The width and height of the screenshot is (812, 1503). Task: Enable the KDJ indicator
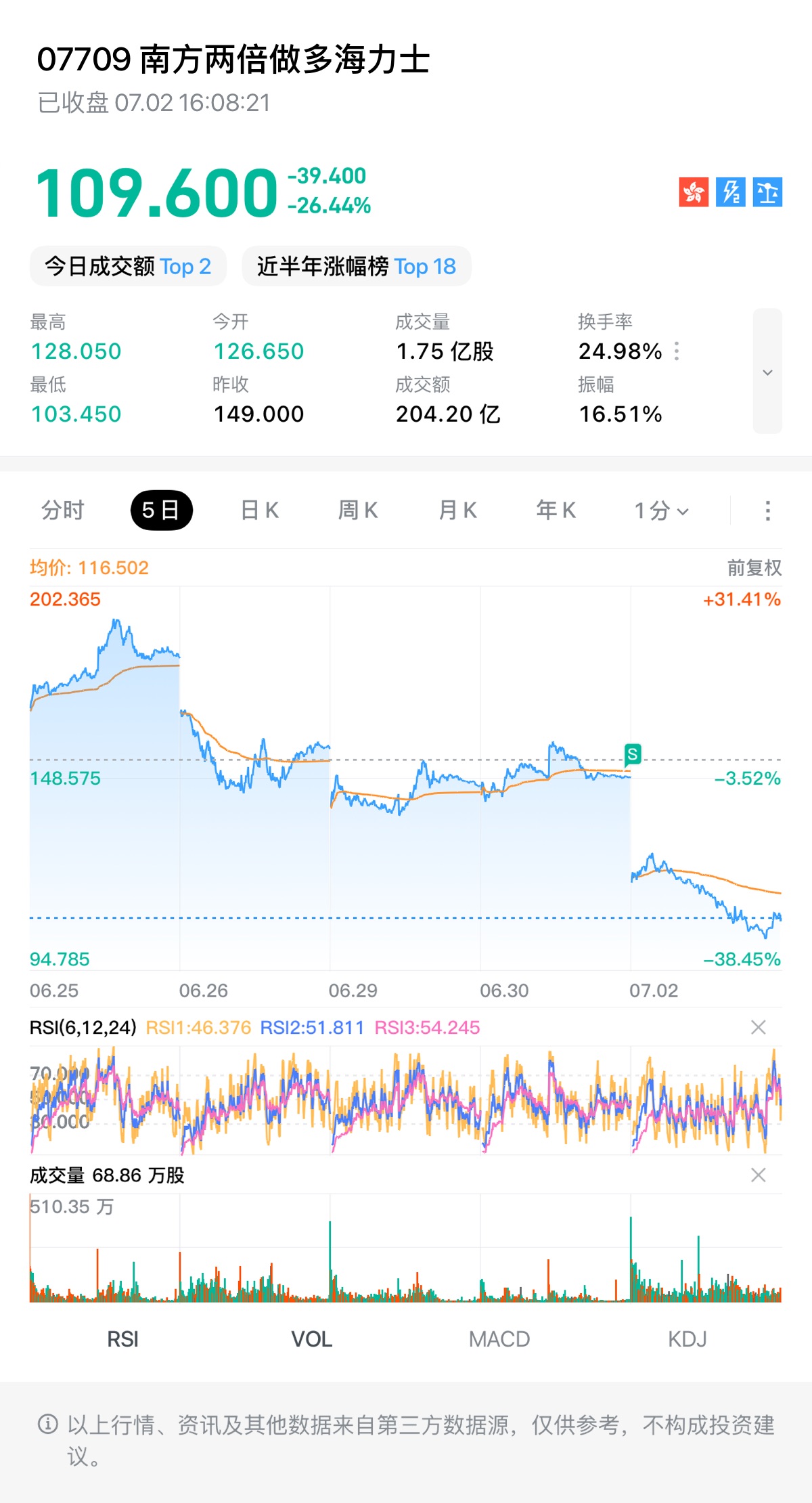pyautogui.click(x=687, y=1339)
